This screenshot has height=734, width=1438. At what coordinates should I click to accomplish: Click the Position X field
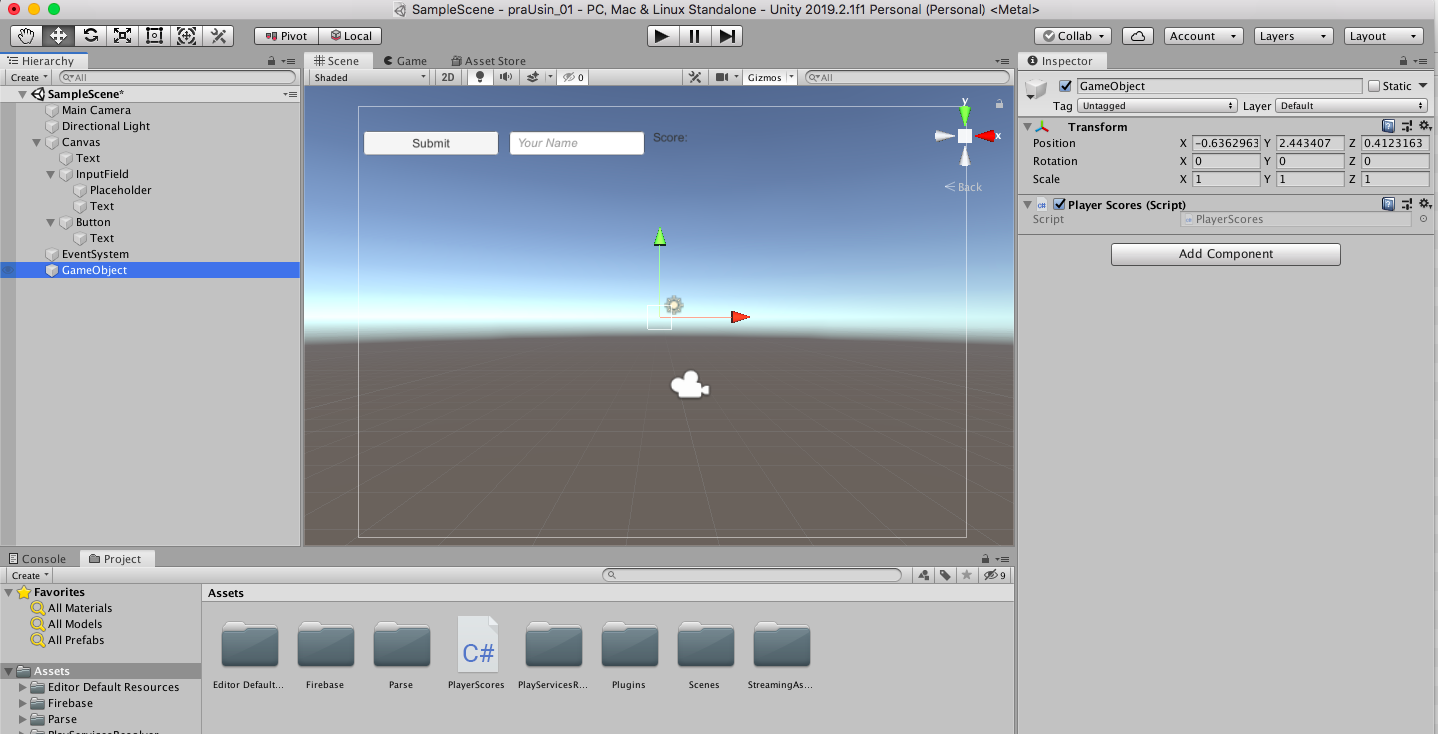1226,143
